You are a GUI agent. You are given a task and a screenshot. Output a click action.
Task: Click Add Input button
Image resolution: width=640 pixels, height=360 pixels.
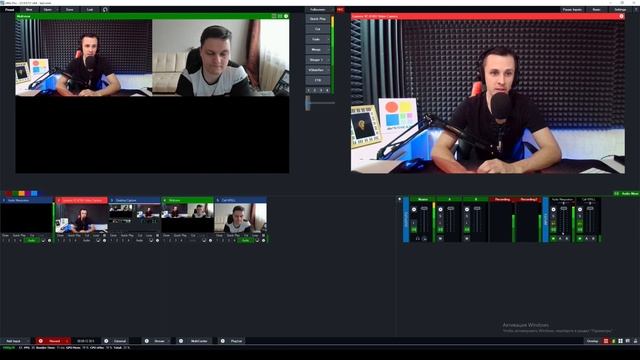13,341
